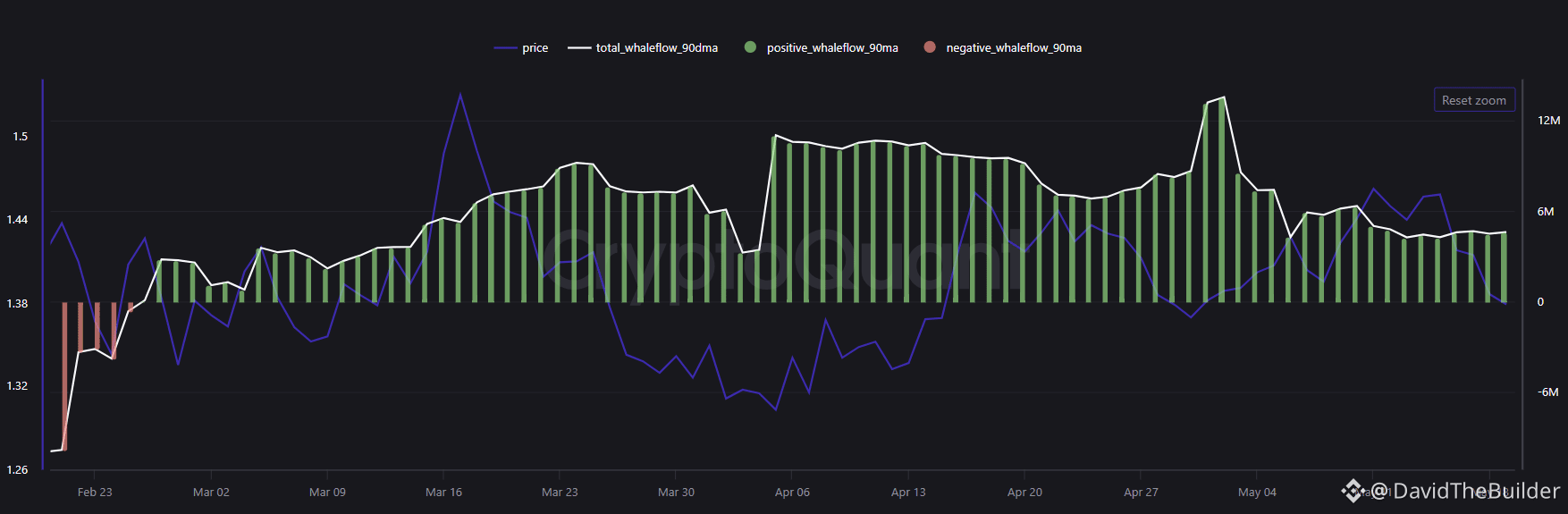The image size is (1568, 514).
Task: Toggle total_whaleflow_90dma legend entry
Action: (x=643, y=47)
